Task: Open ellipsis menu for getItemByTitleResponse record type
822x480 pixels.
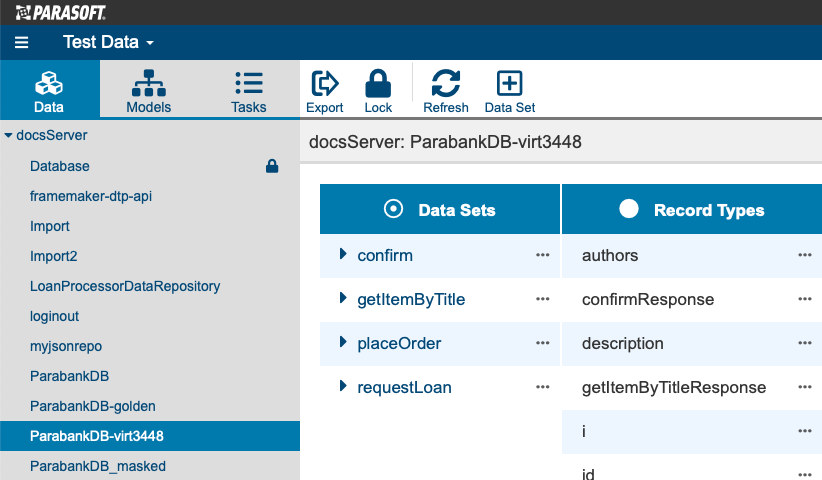Action: (x=805, y=387)
